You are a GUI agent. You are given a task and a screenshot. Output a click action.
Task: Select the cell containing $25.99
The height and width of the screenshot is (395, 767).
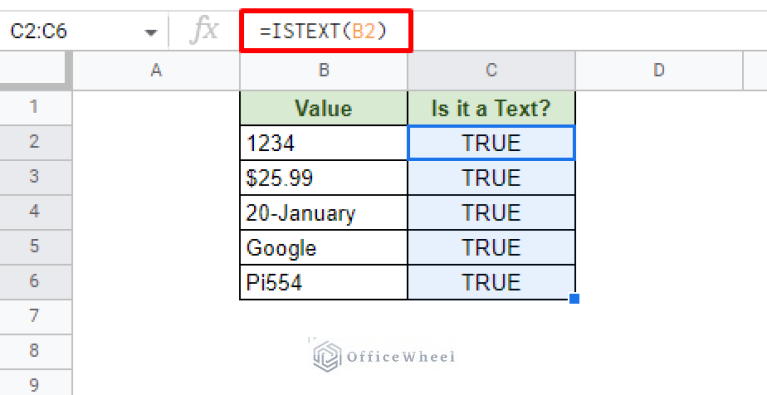pos(324,177)
